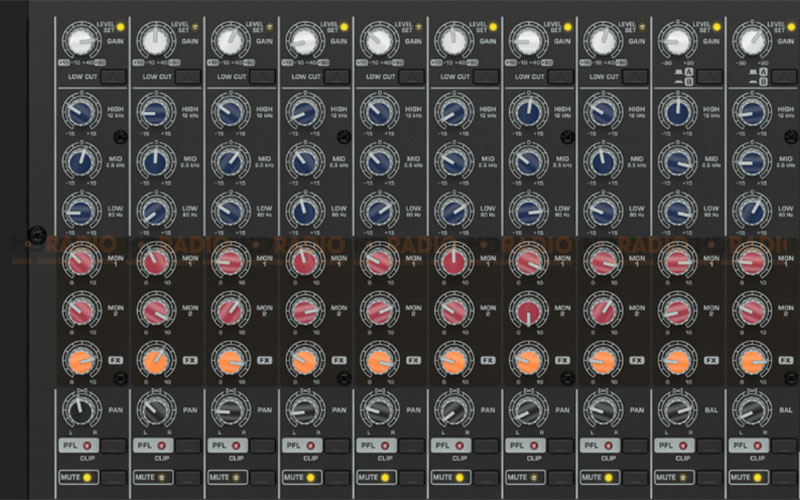
Task: Select the MON 2 knob on the seventh channel
Action: (x=528, y=310)
